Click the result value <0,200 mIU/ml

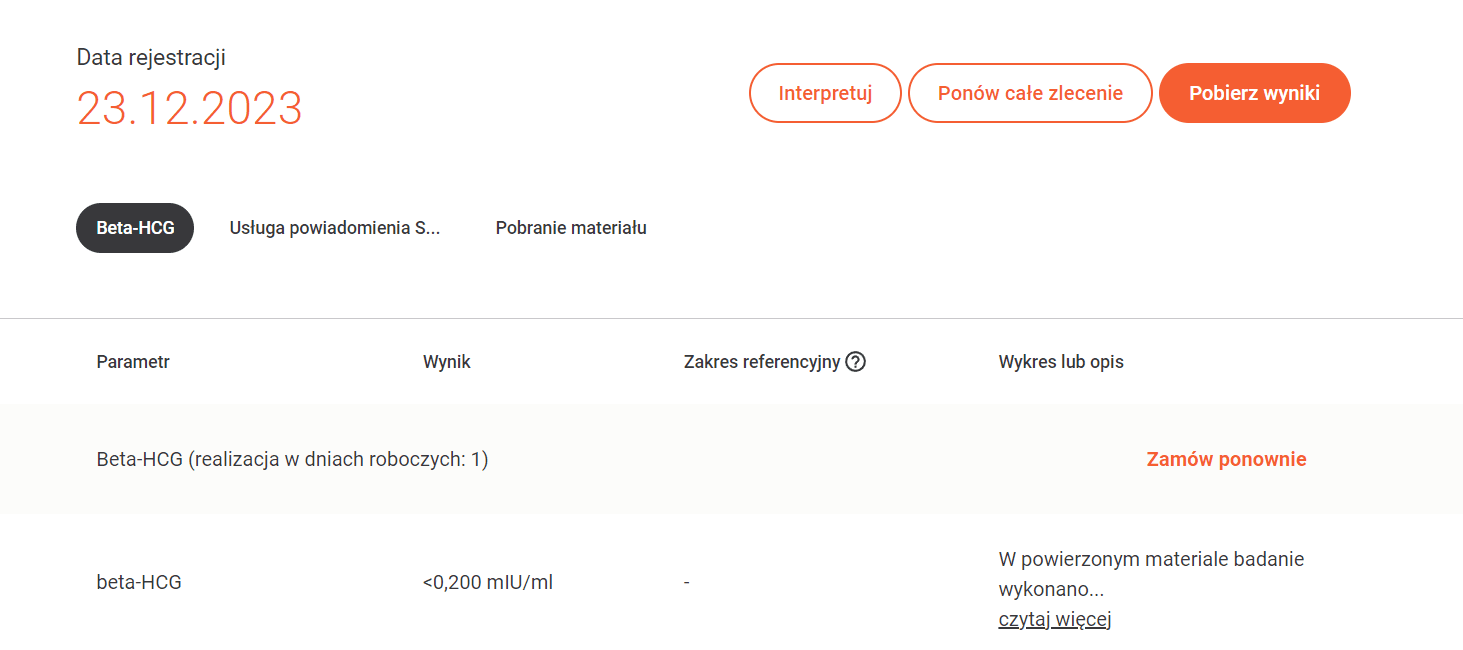488,582
